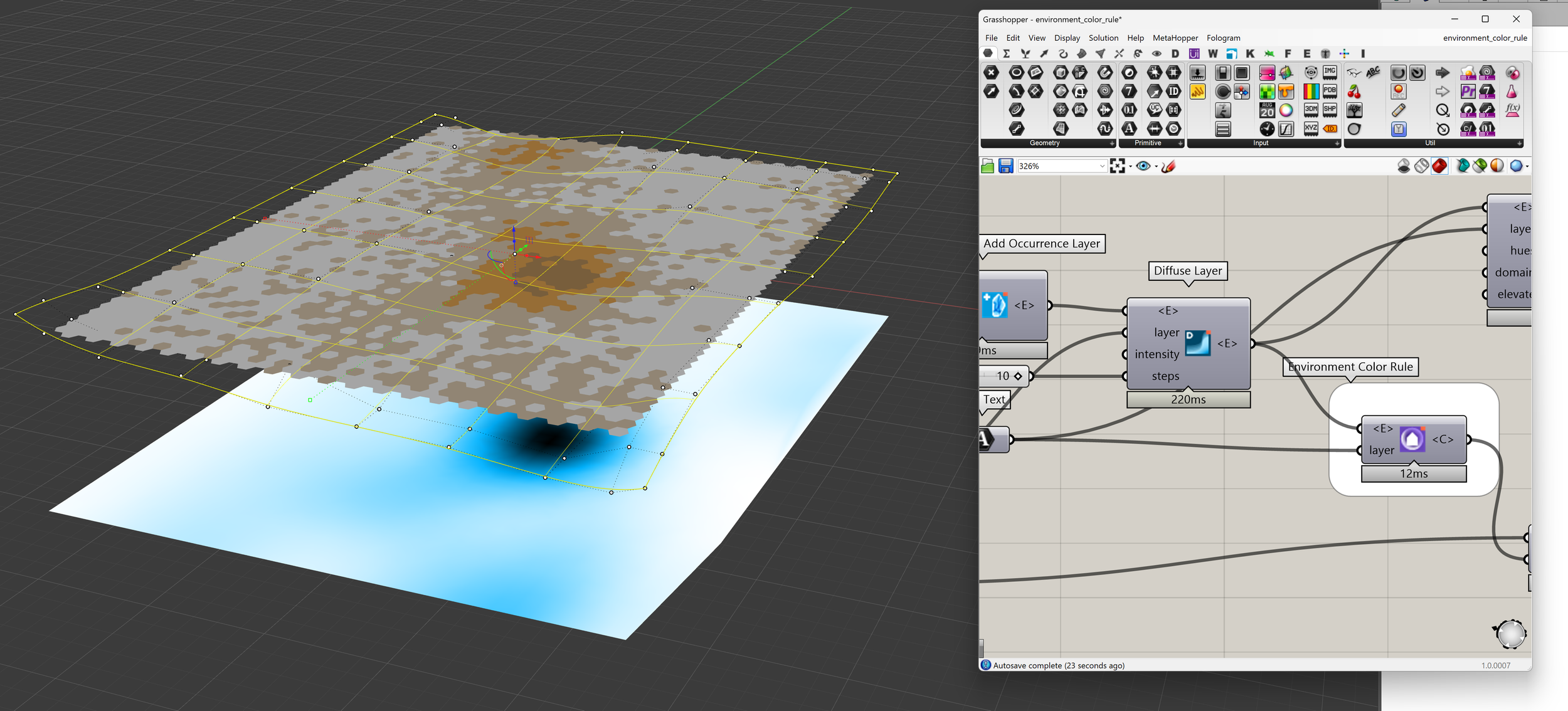1568x711 pixels.
Task: Click the Save document icon
Action: [1005, 166]
